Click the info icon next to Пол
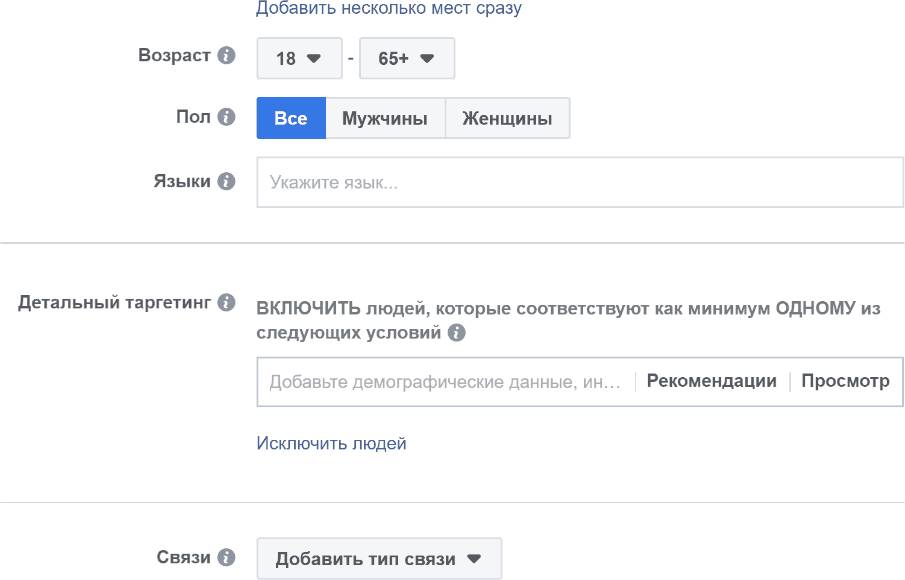The height and width of the screenshot is (580, 905). 226,117
